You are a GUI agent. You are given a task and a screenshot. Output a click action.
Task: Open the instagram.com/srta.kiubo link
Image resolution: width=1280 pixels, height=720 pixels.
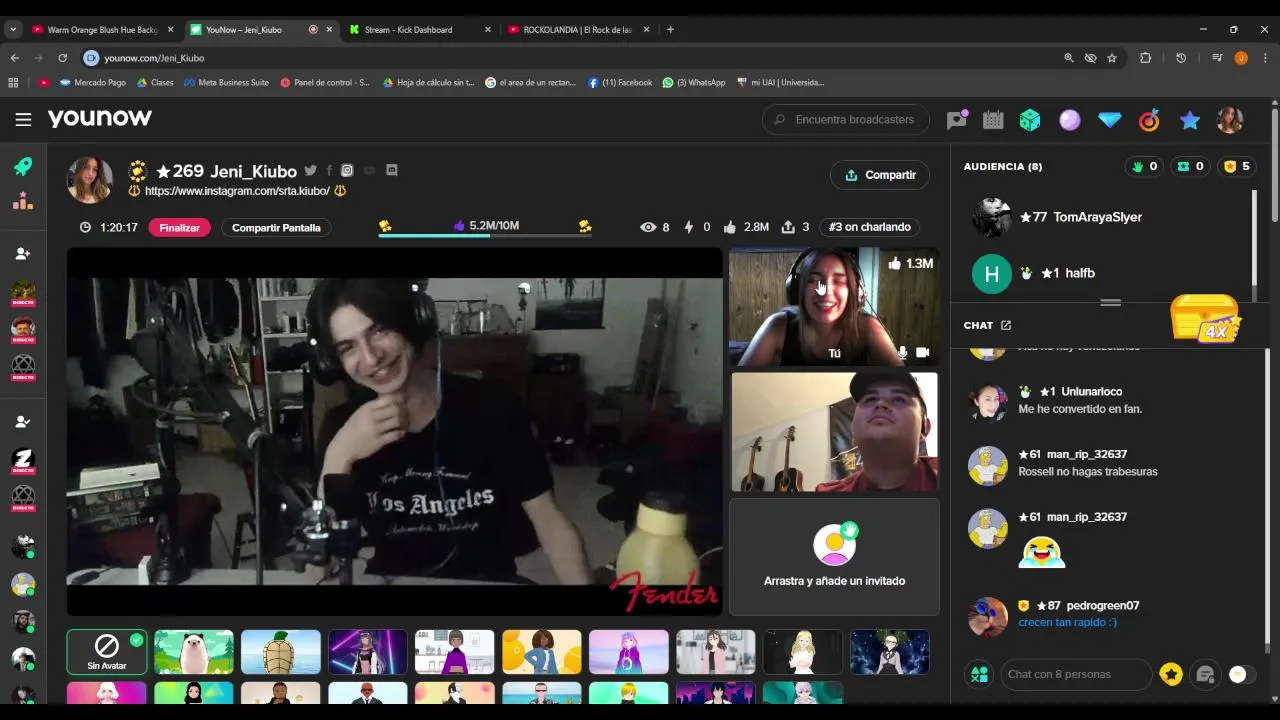237,191
